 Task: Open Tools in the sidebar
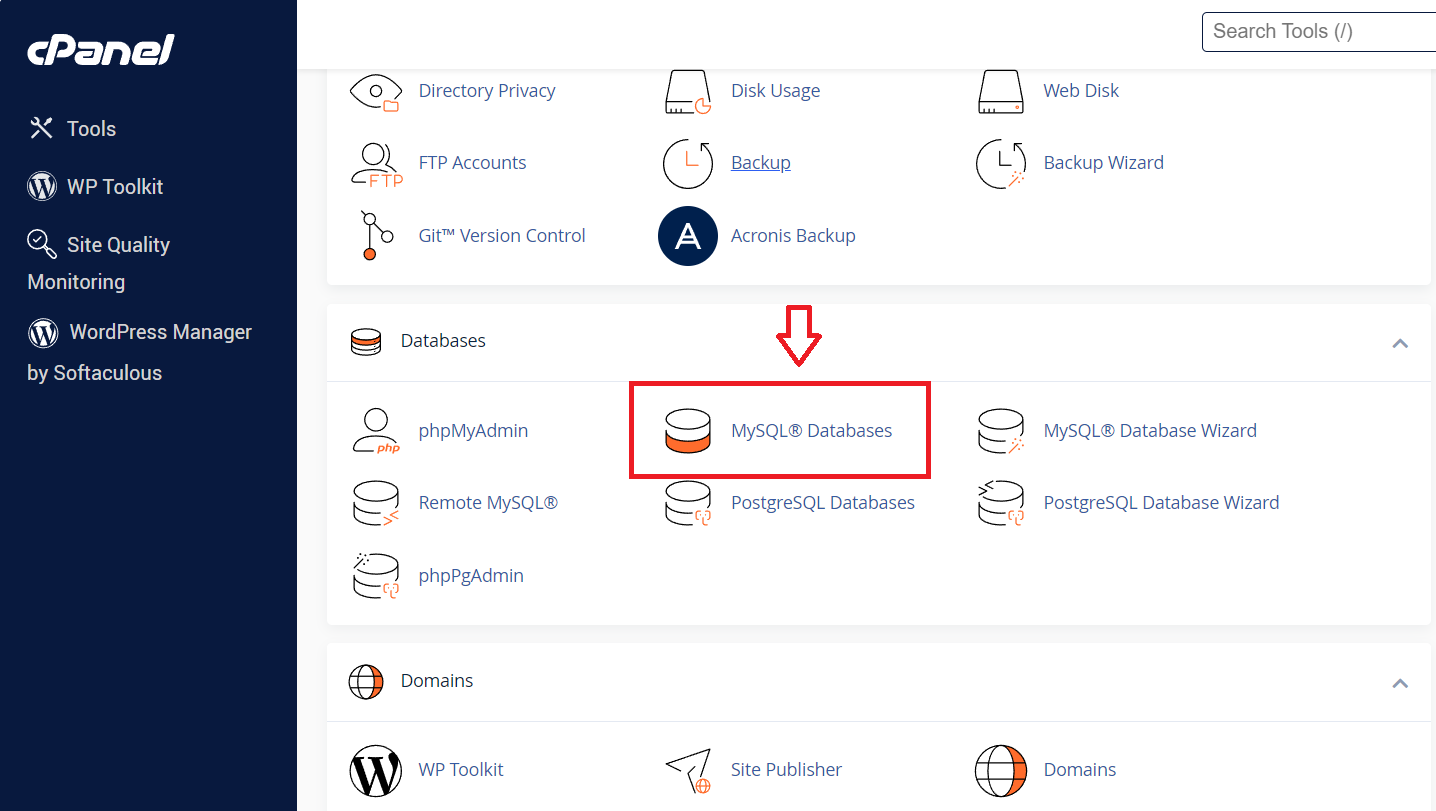click(x=91, y=129)
